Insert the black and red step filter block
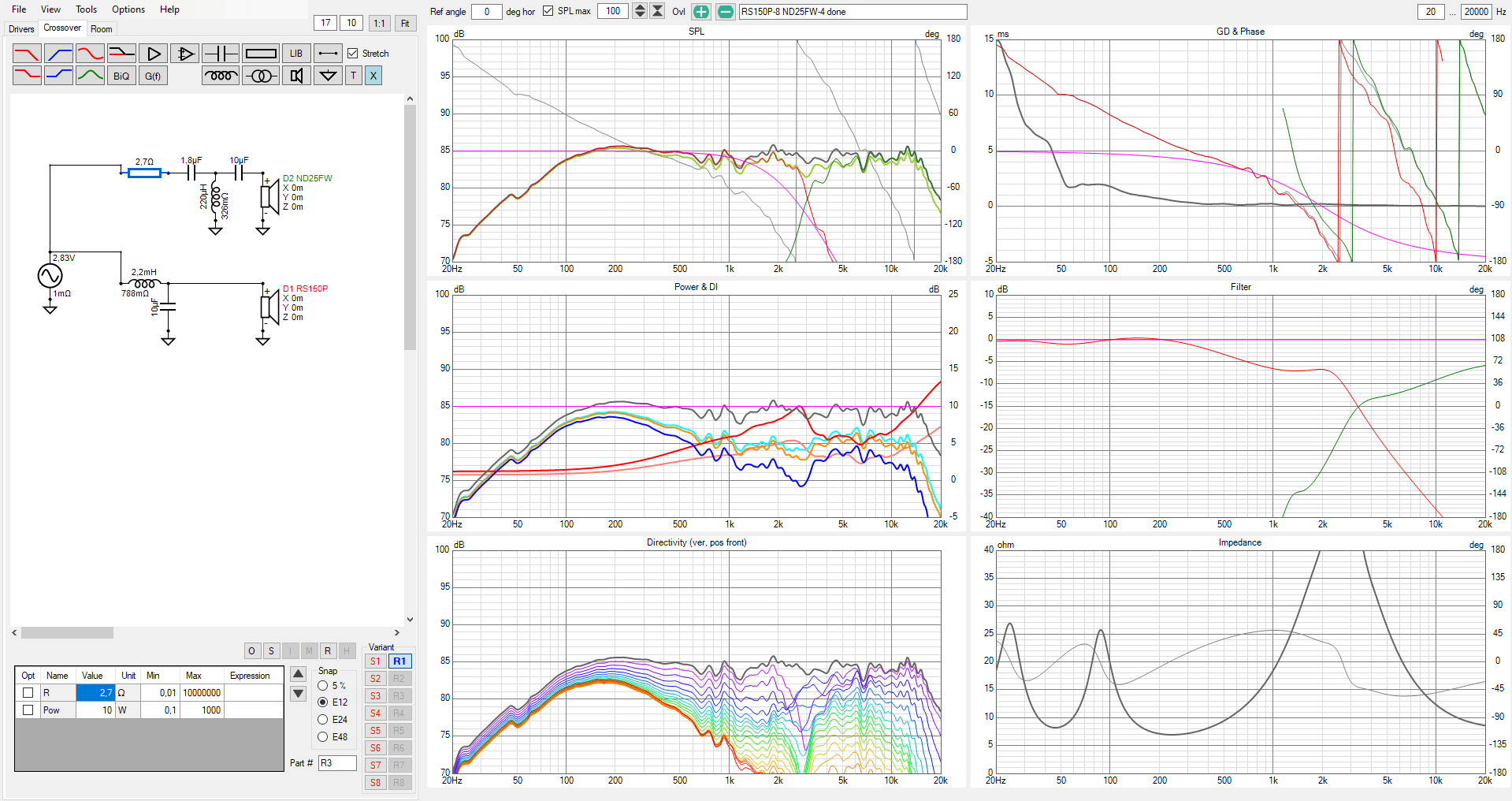Image resolution: width=1512 pixels, height=801 pixels. pos(121,54)
